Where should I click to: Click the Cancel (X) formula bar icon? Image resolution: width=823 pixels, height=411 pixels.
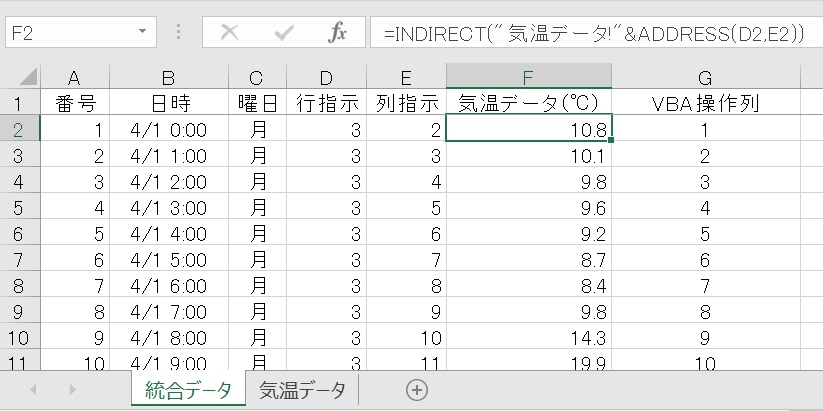coord(229,33)
